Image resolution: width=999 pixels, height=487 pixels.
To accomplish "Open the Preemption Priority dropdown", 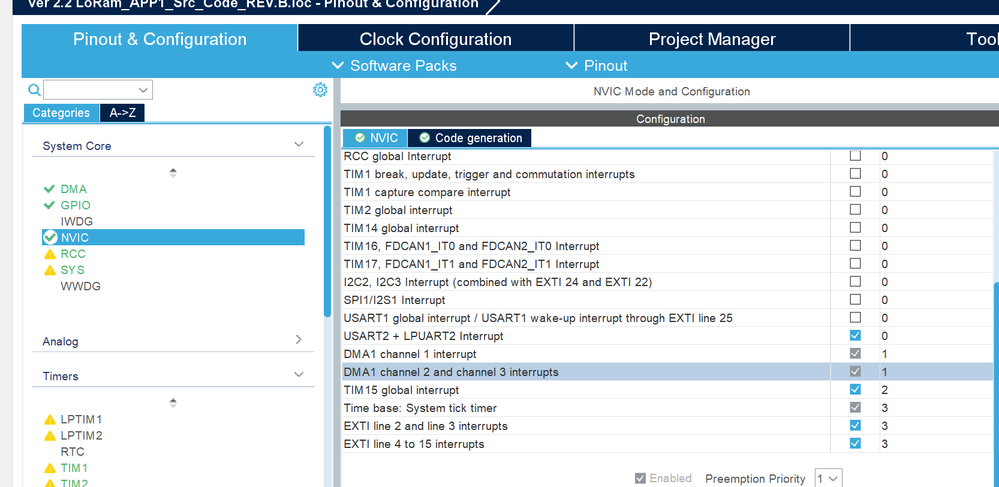I will (x=829, y=478).
